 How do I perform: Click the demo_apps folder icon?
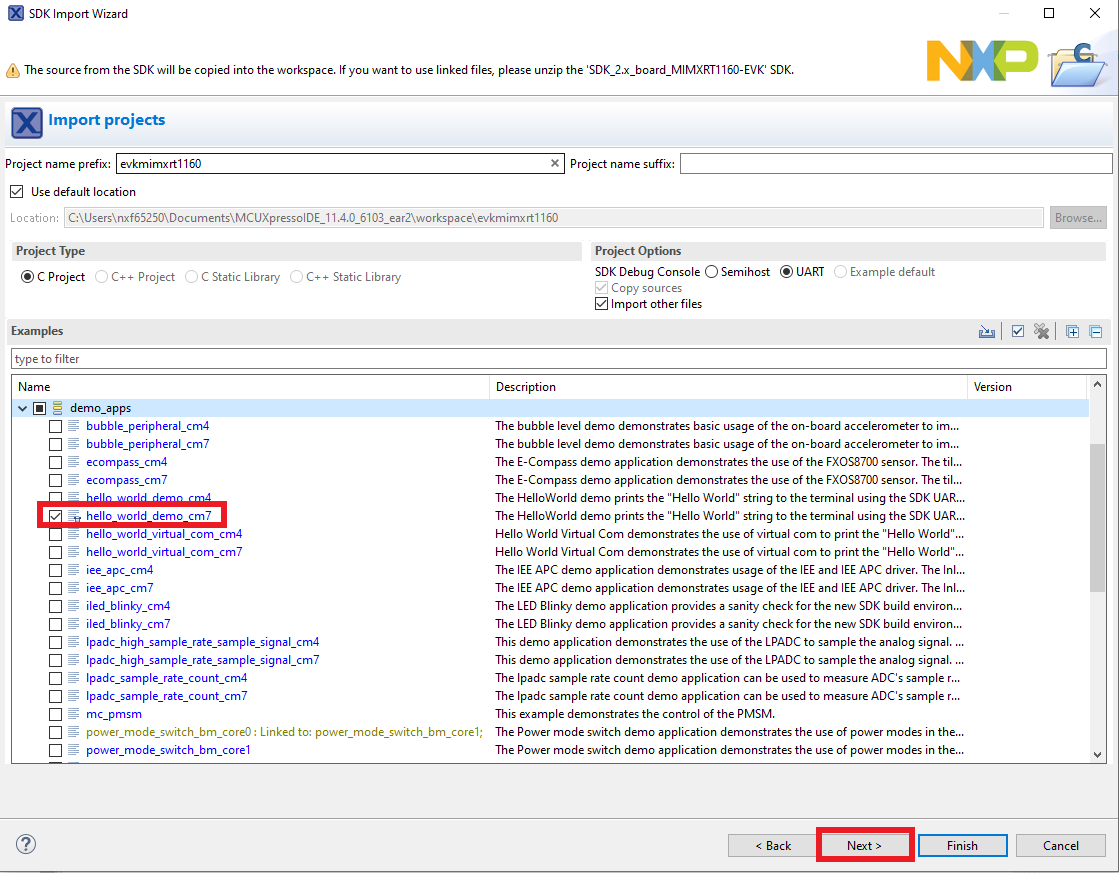(x=58, y=408)
